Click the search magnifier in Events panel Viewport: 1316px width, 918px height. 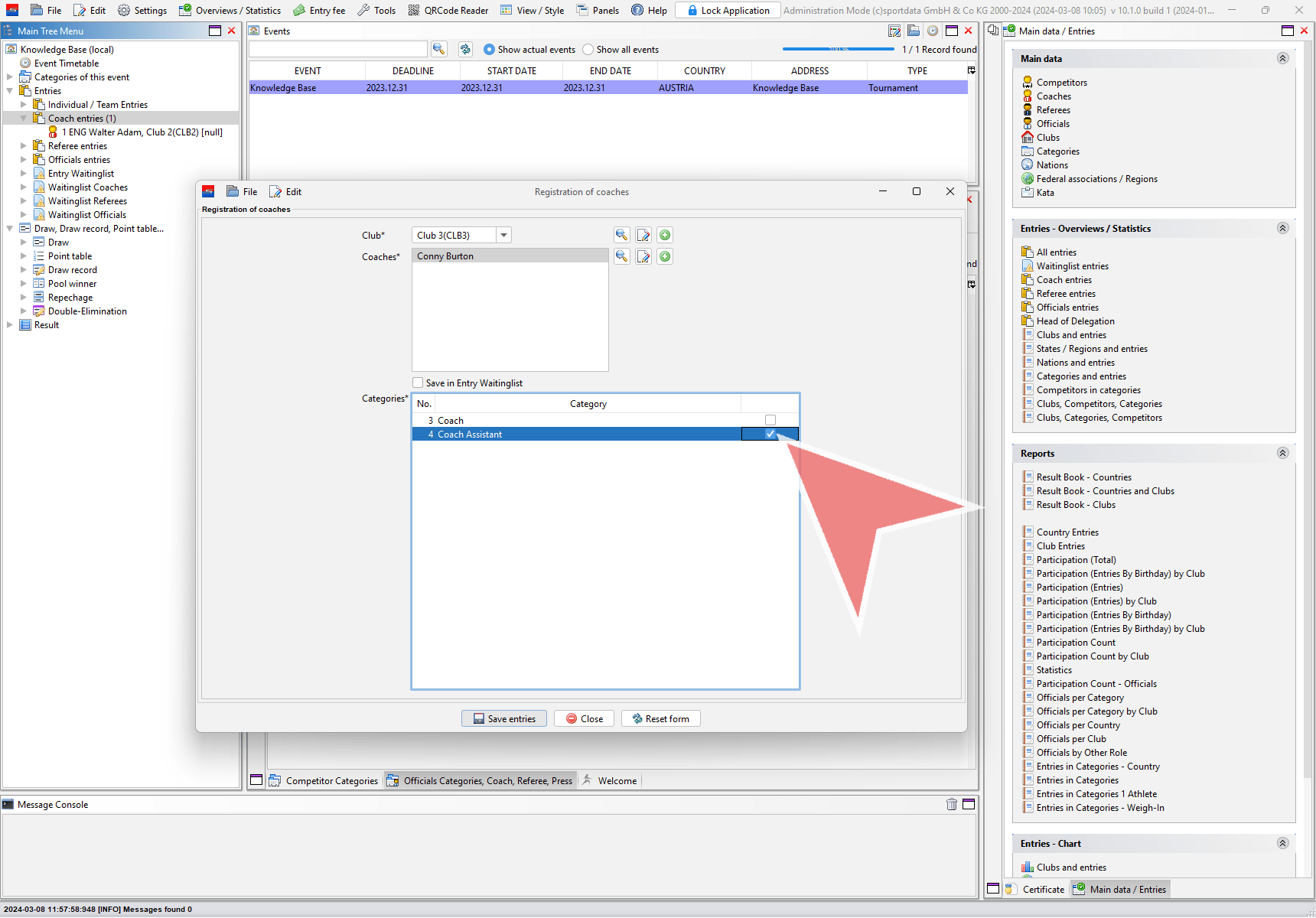click(x=438, y=49)
